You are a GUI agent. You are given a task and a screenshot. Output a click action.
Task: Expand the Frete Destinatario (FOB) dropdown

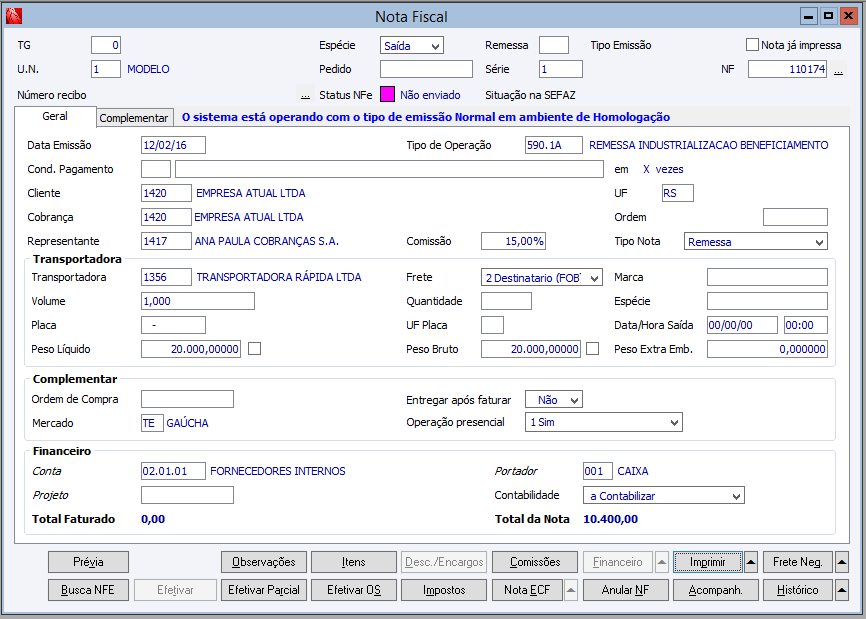(x=542, y=278)
